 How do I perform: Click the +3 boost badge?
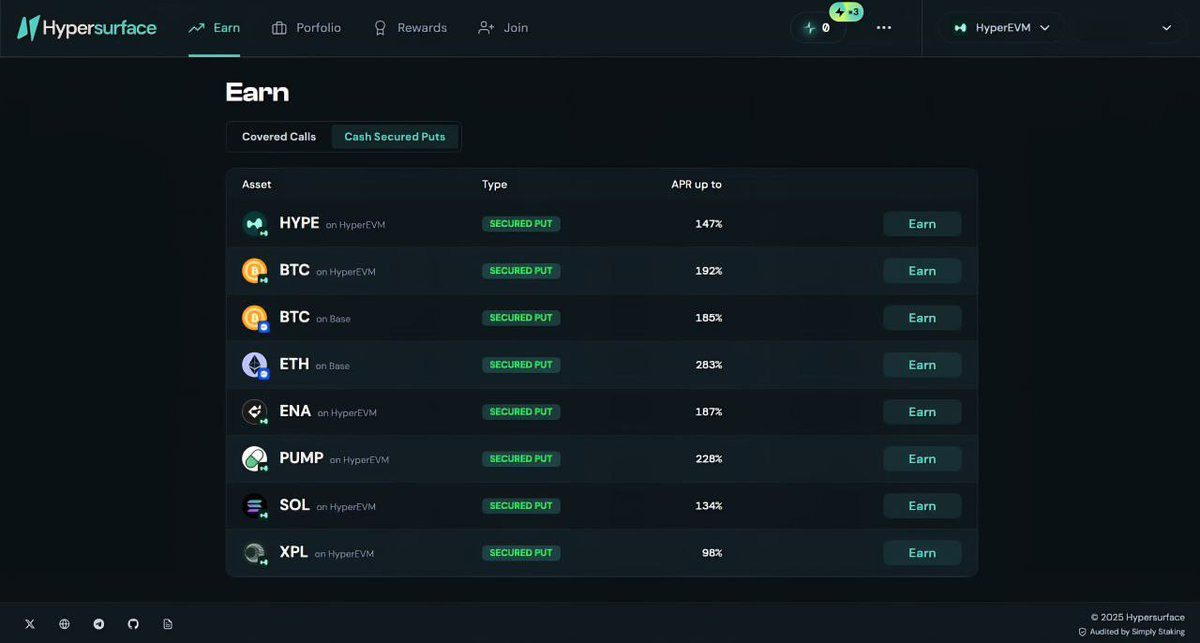(x=847, y=12)
